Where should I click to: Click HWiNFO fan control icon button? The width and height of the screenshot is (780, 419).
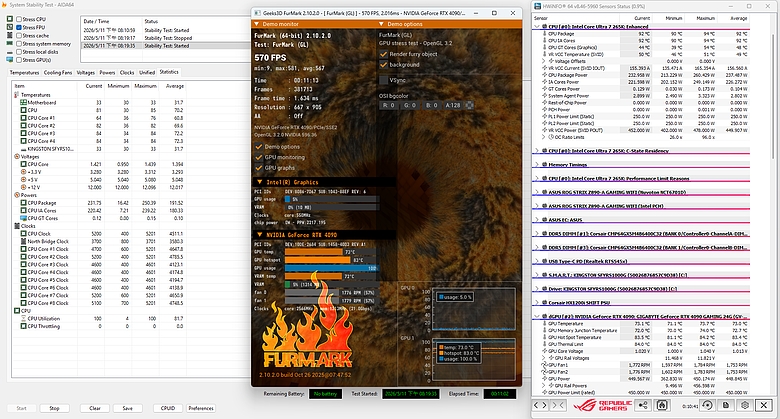[662, 405]
